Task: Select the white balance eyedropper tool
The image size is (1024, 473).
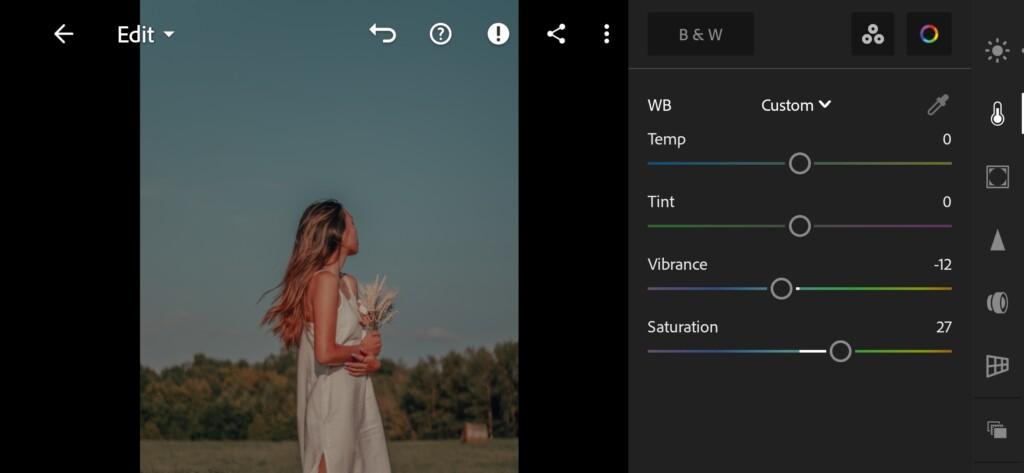Action: 938,105
